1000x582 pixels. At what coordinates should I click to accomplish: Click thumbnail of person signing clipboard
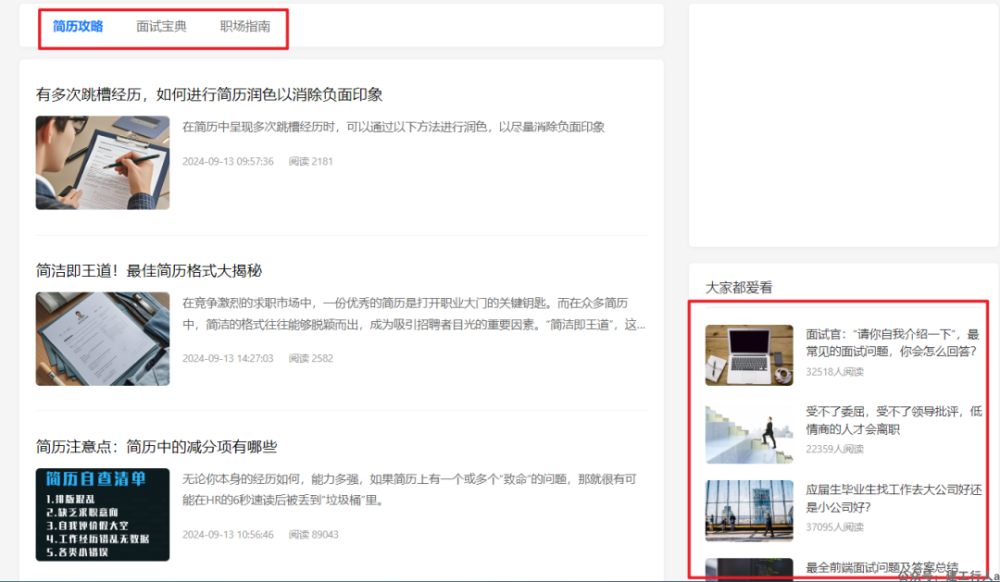pyautogui.click(x=103, y=163)
